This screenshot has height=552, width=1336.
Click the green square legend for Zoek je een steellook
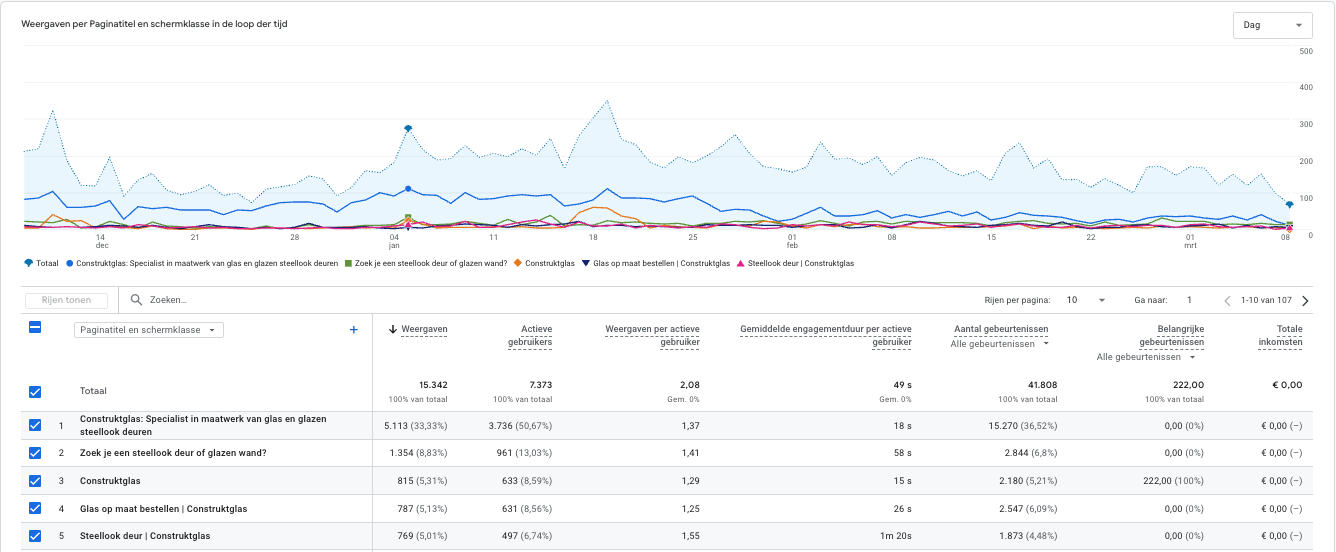click(347, 264)
